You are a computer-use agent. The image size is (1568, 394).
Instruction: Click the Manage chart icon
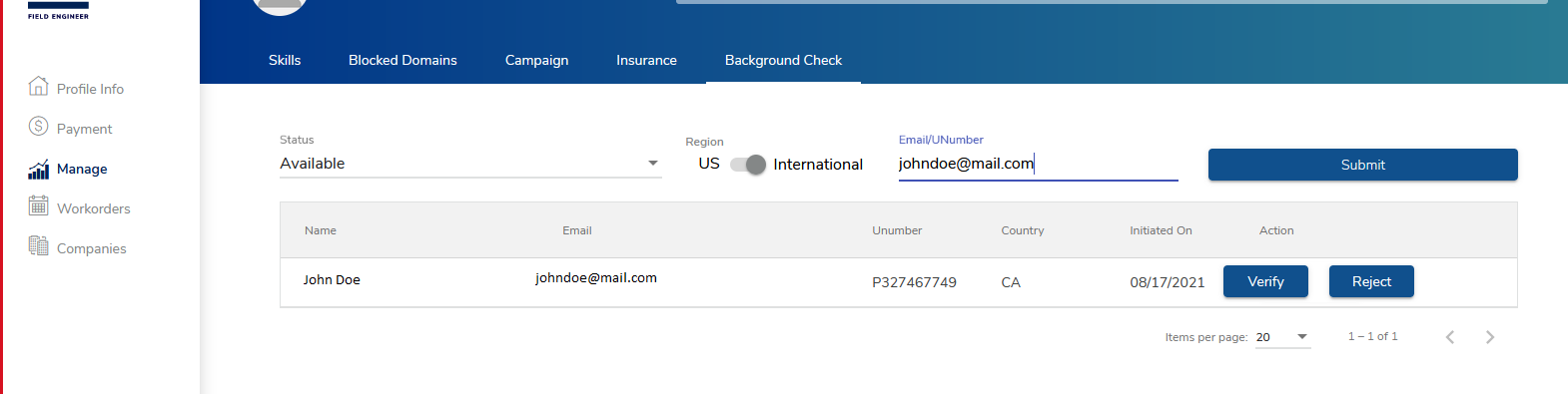[x=38, y=169]
